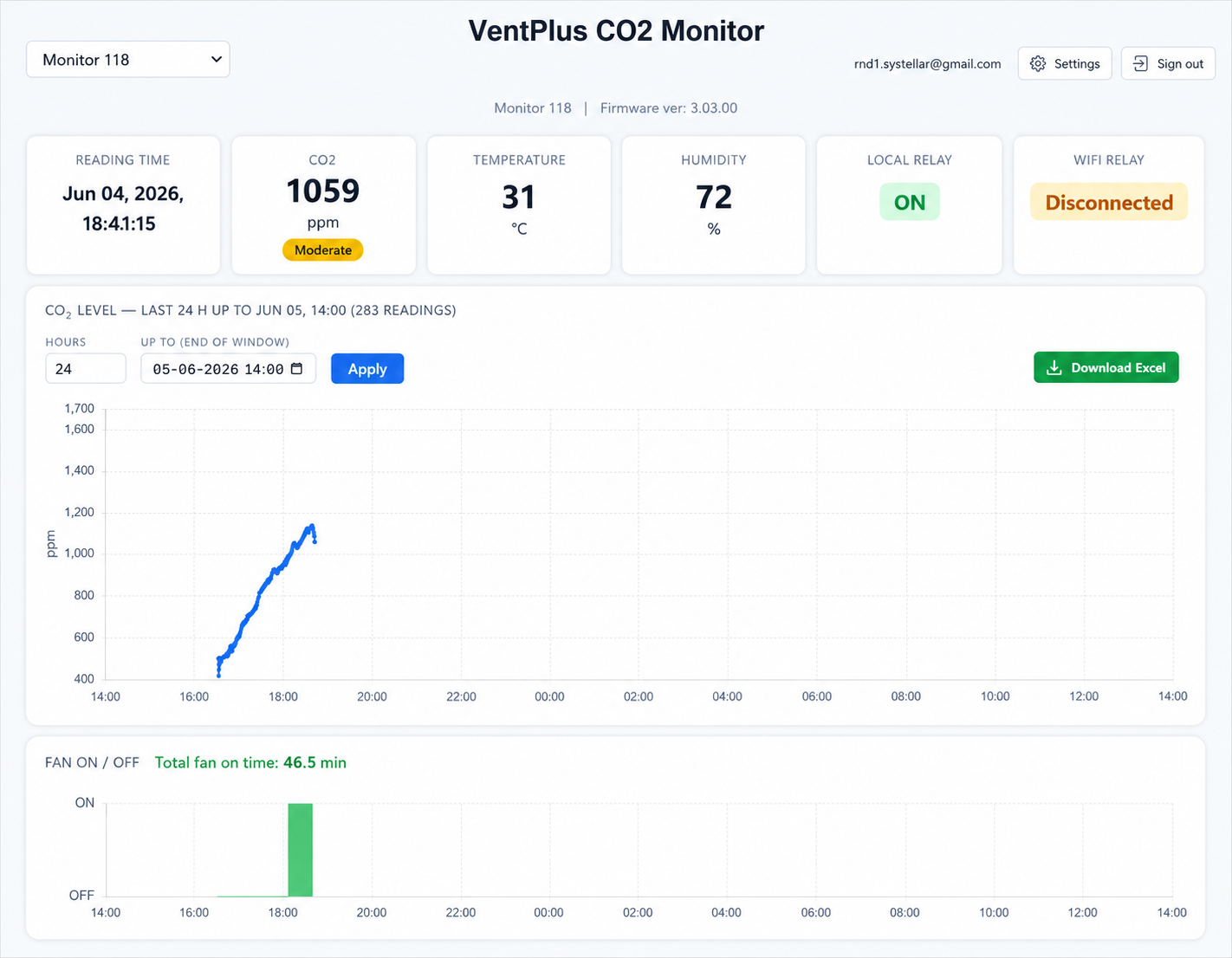Click the humidity value 72
The height and width of the screenshot is (958, 1232).
click(714, 197)
